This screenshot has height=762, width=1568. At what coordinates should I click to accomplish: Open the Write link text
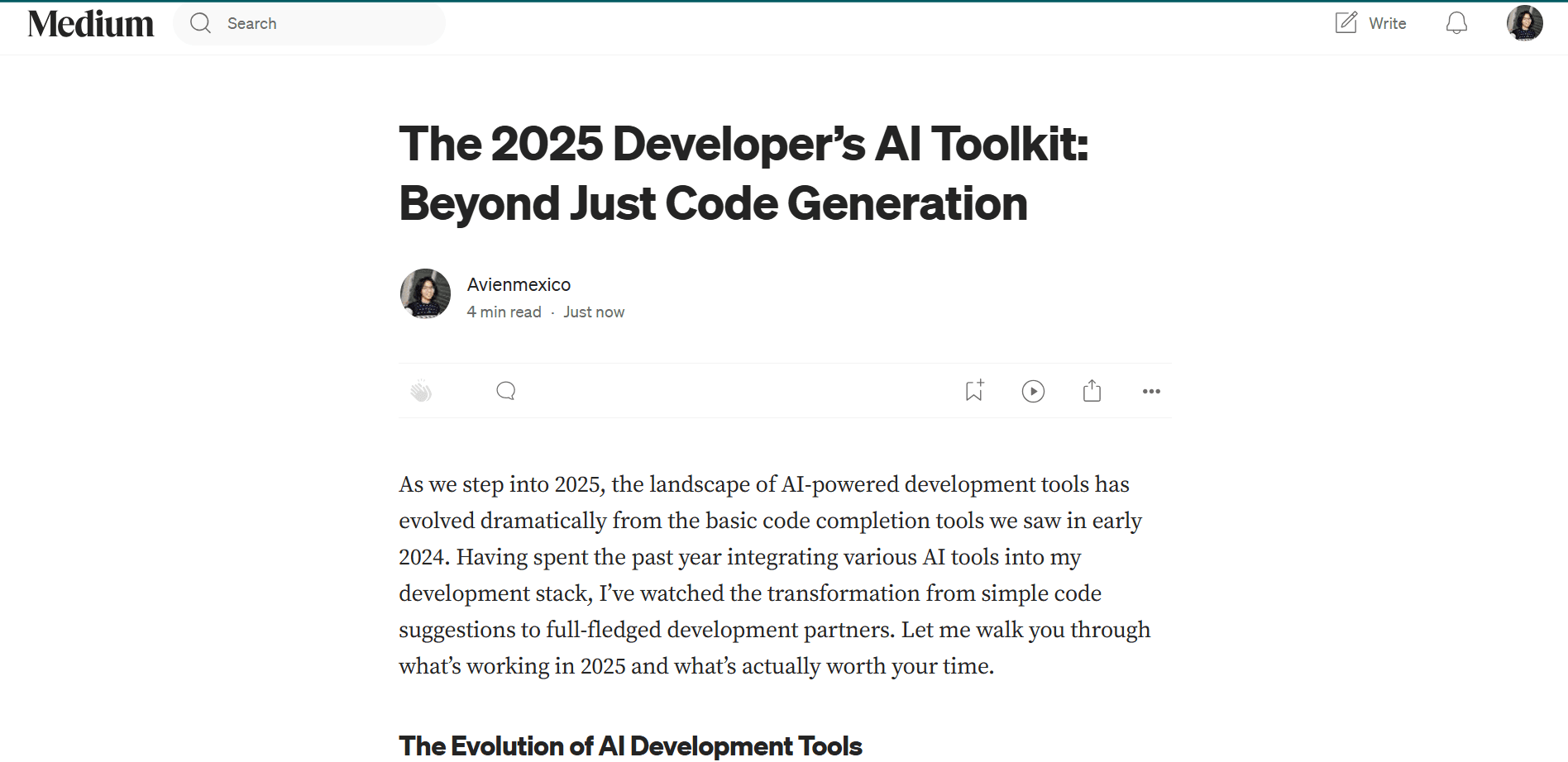(x=1387, y=24)
